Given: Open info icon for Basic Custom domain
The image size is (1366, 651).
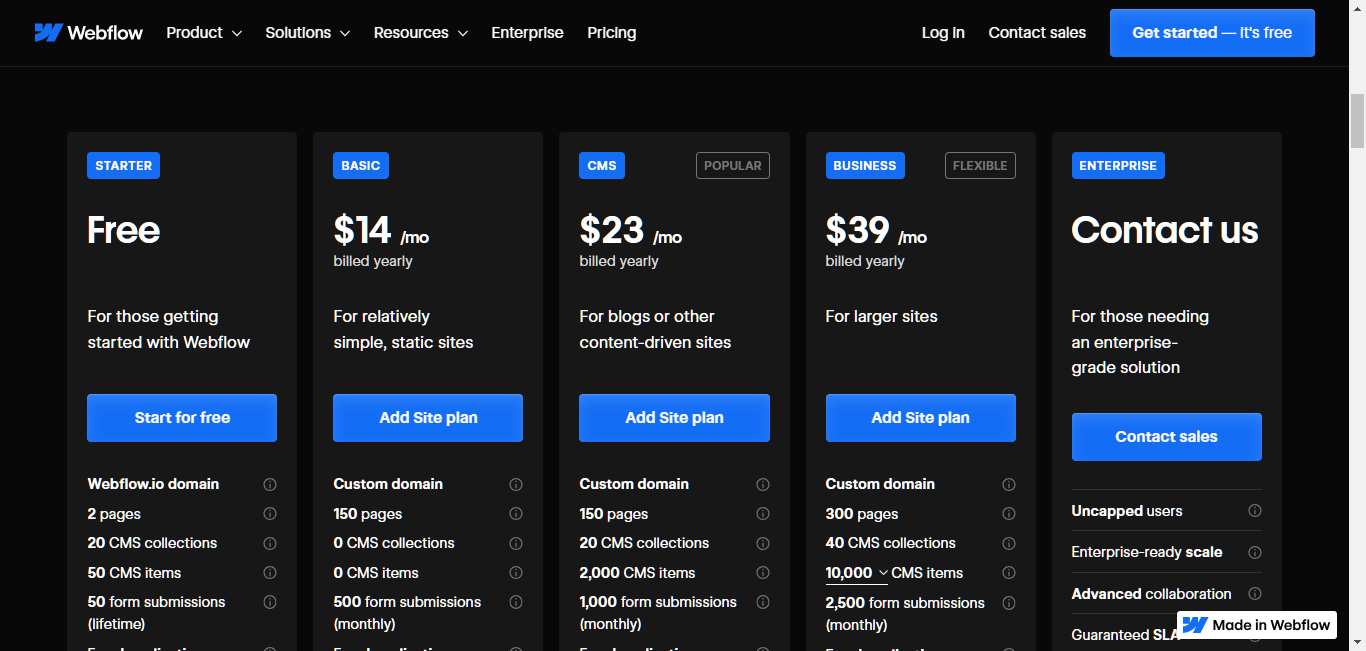Looking at the screenshot, I should click(x=516, y=484).
